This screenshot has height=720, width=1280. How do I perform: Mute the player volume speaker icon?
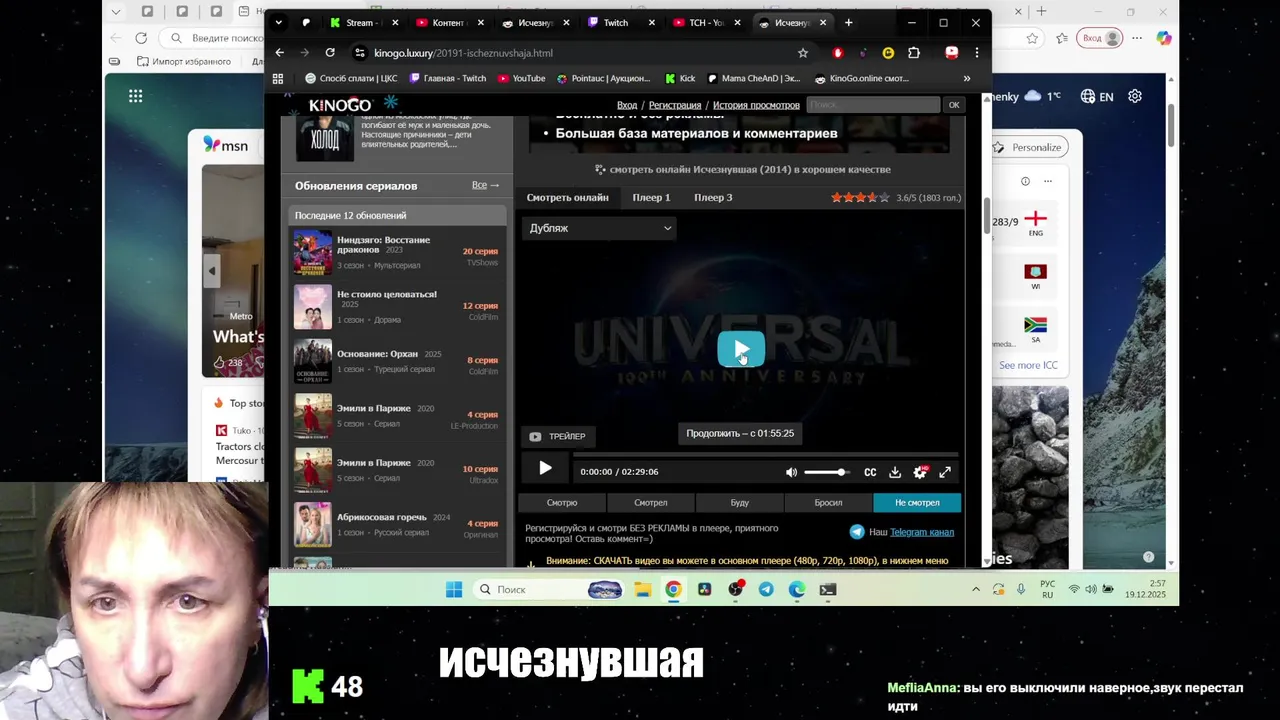[x=791, y=472]
